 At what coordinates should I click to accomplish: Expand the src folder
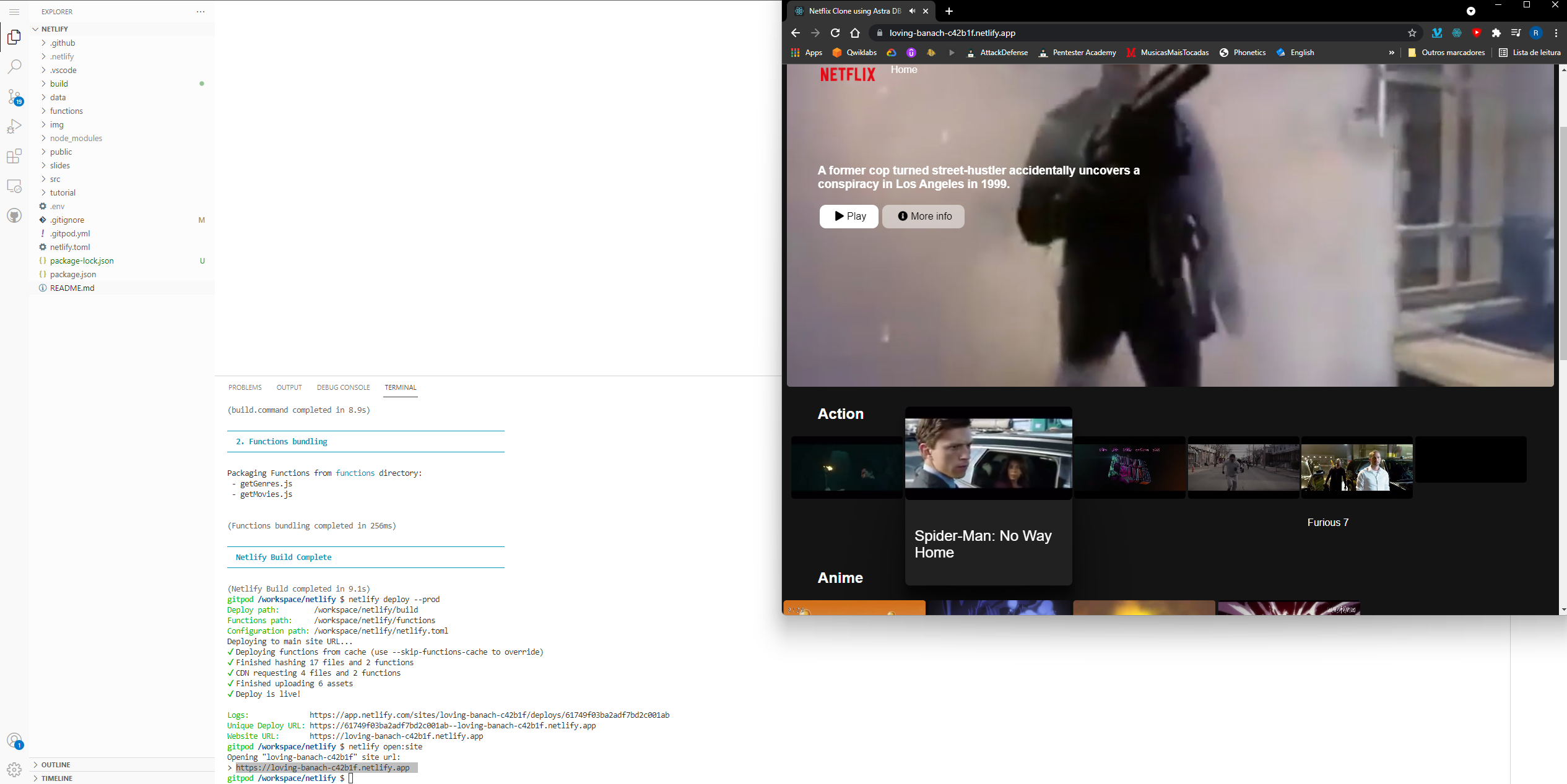(x=55, y=179)
